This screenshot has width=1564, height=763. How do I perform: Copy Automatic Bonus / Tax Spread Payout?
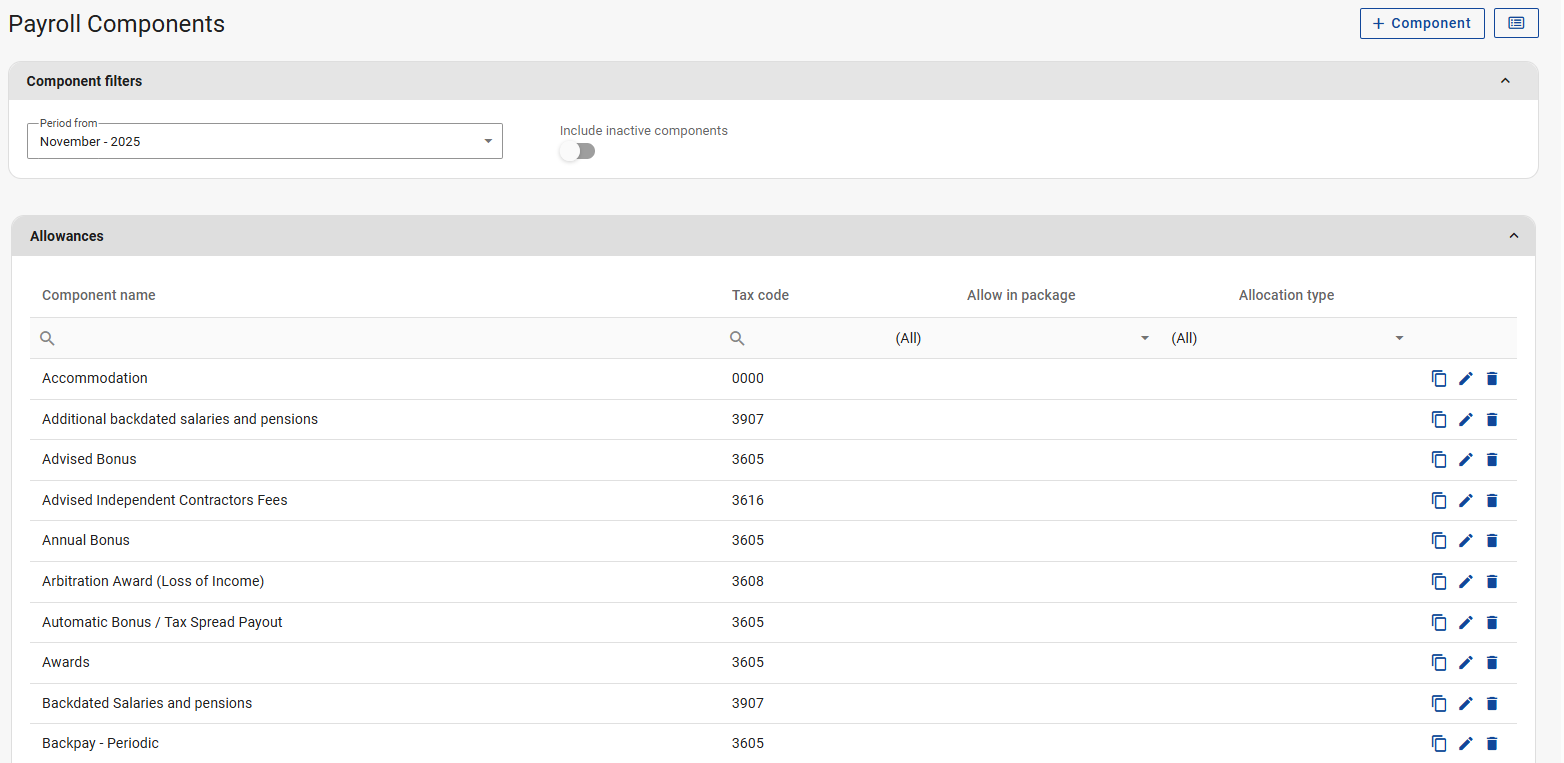1439,623
